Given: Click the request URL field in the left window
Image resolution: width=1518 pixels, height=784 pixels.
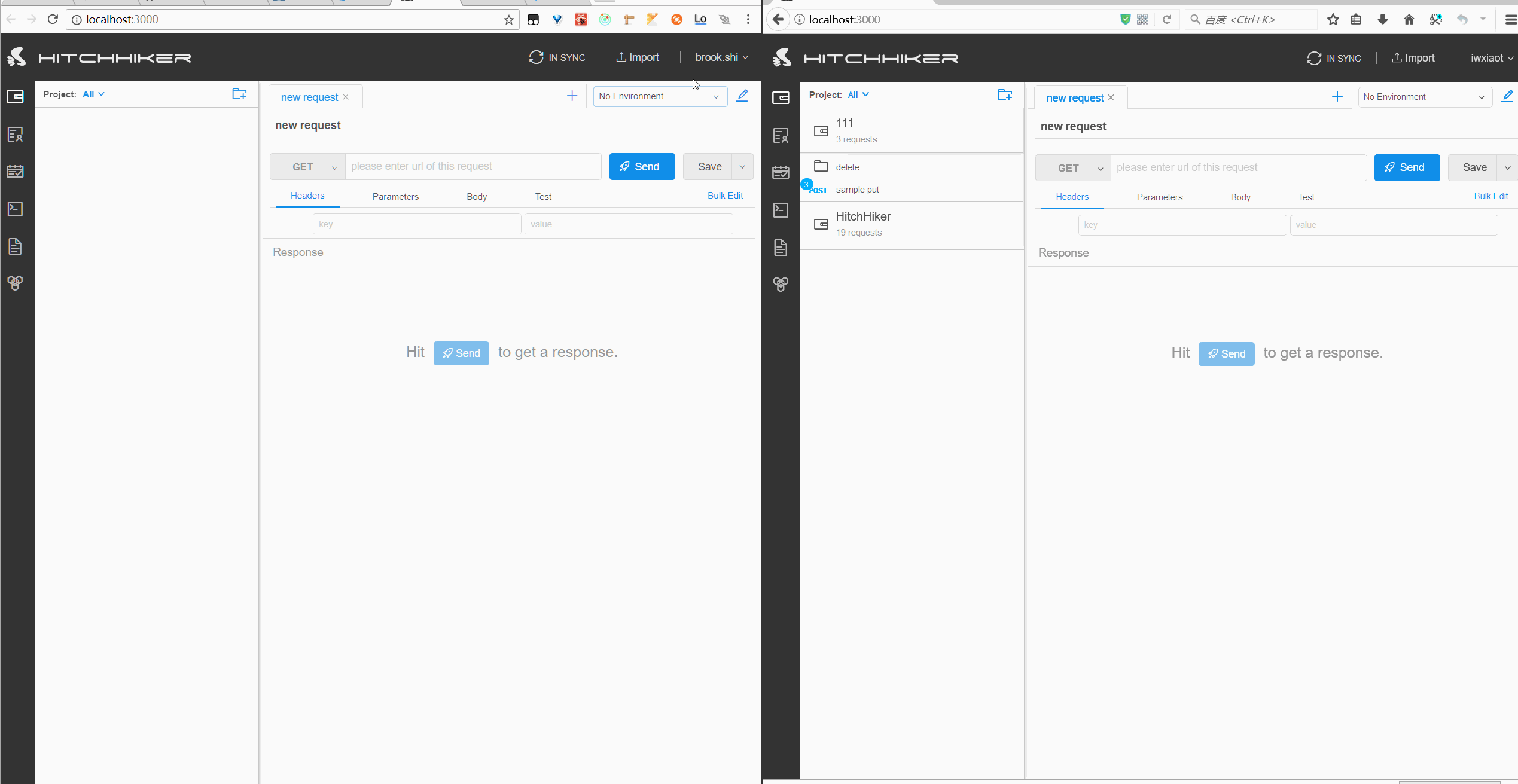Looking at the screenshot, I should point(473,167).
